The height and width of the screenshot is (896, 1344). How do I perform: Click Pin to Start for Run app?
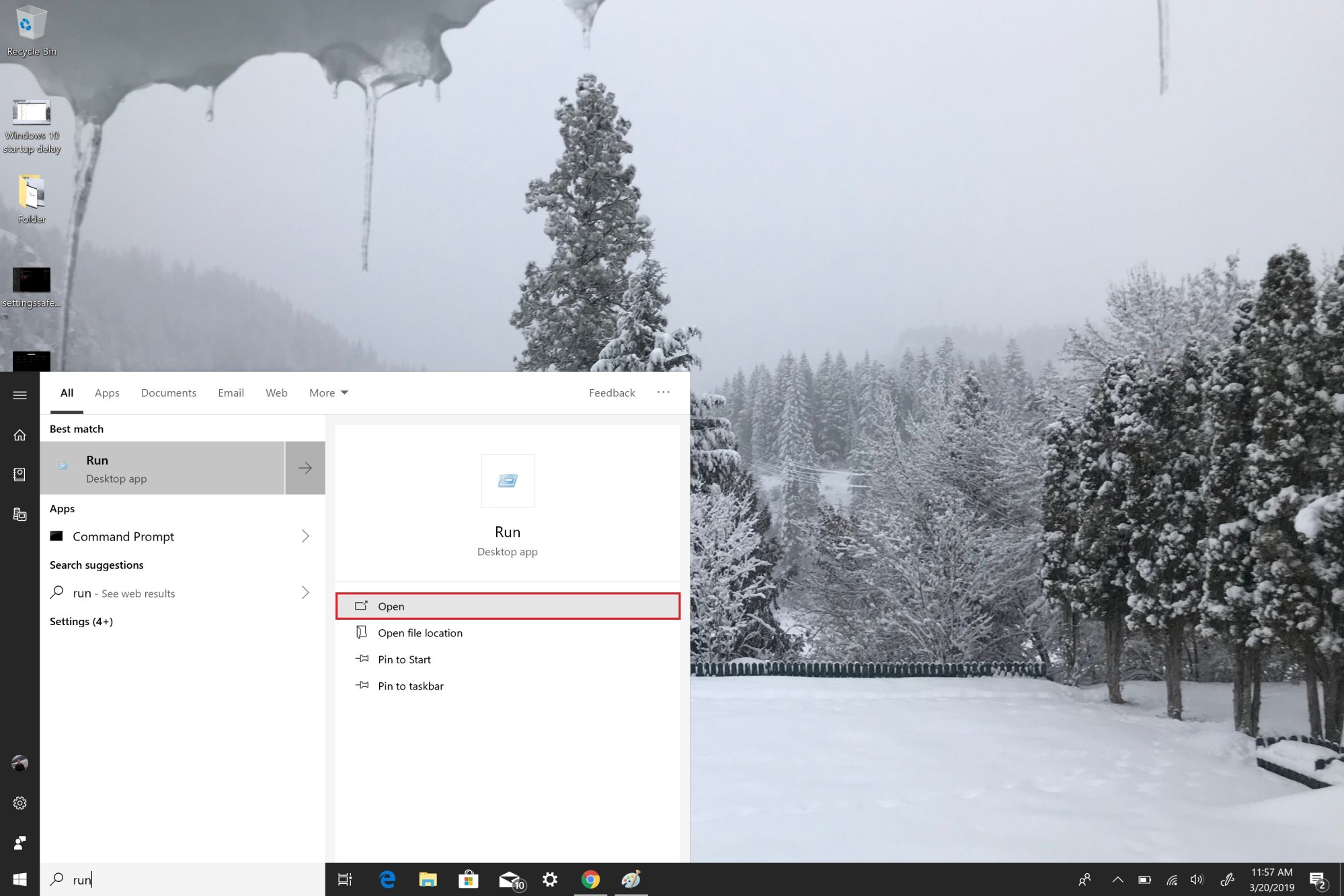(x=404, y=658)
